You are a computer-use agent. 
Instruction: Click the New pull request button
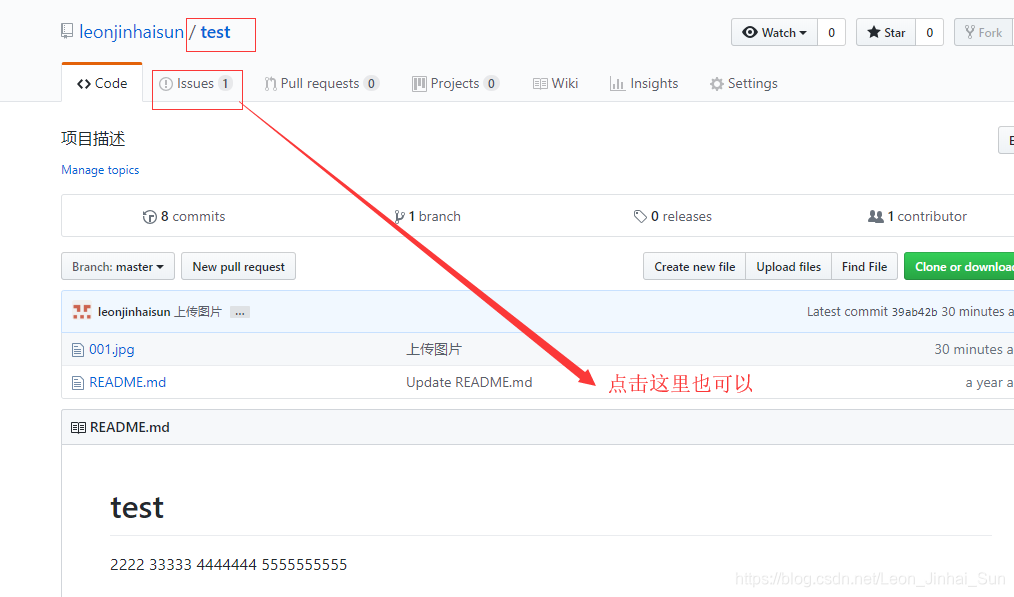pyautogui.click(x=239, y=266)
